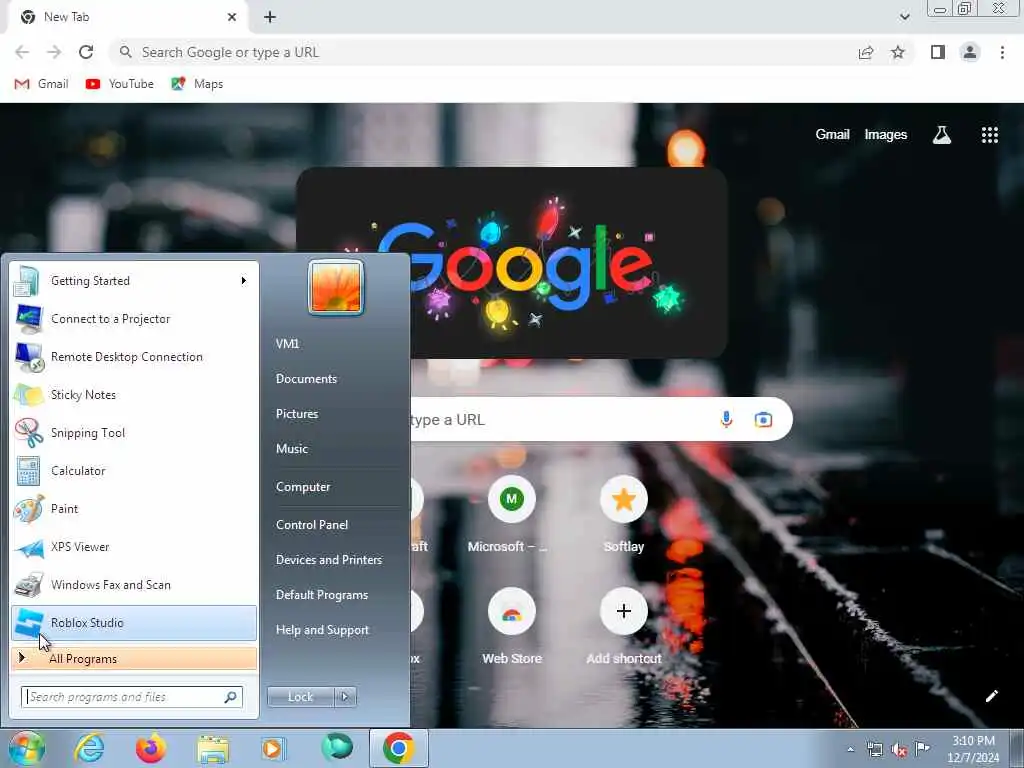Select Connect to a Projector

(134, 319)
